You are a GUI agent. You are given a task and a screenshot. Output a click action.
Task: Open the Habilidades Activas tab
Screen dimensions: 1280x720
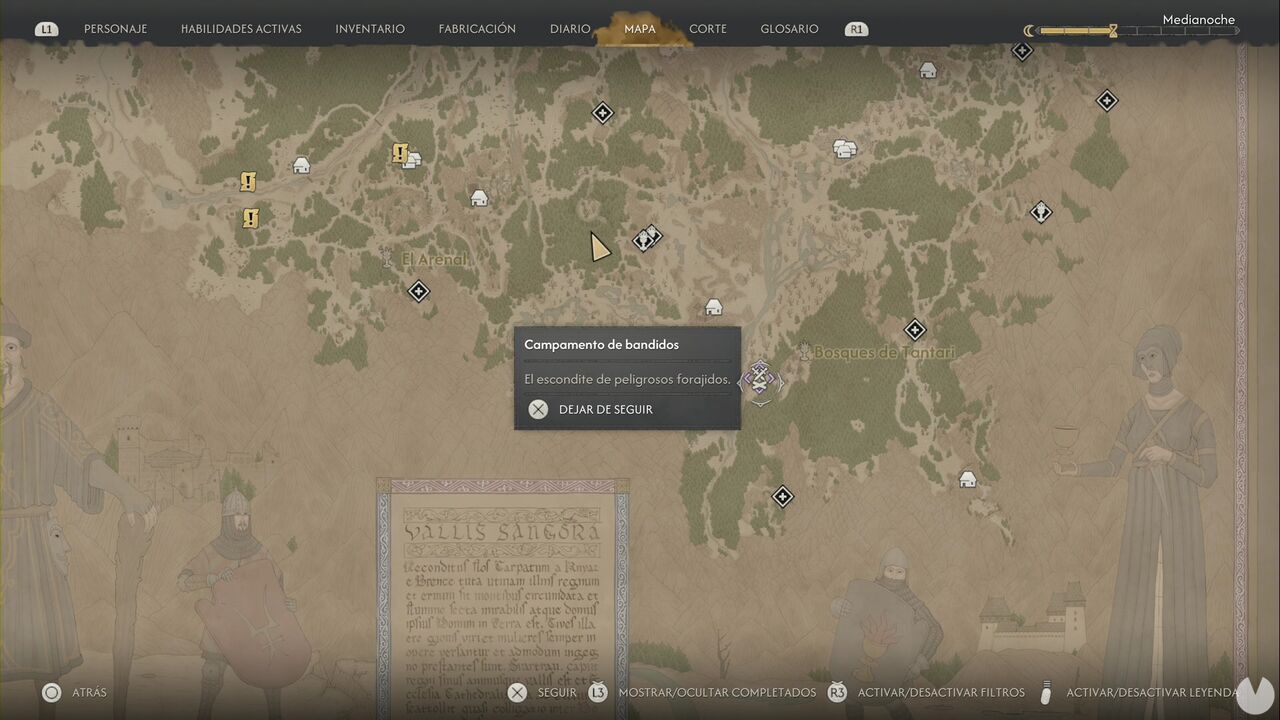[241, 29]
